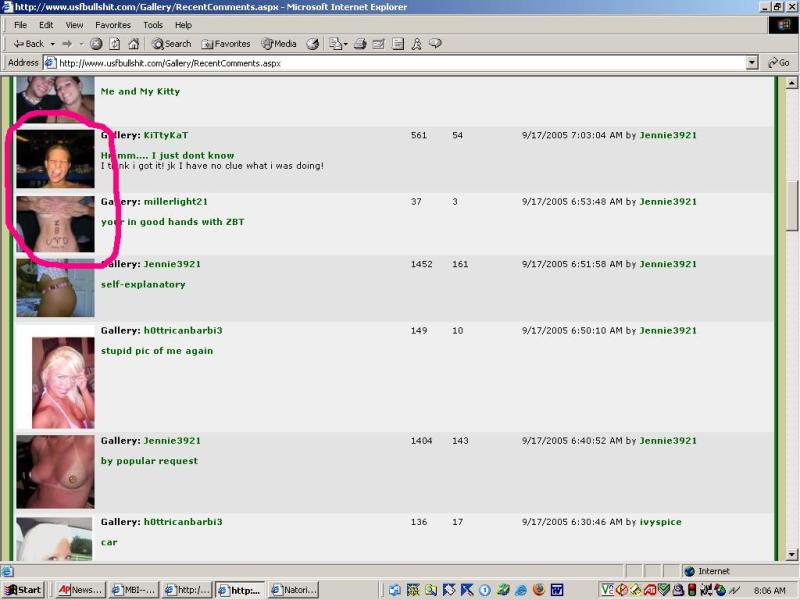Open the Back button history dropdown arrow
This screenshot has height=600, width=800.
coord(52,44)
